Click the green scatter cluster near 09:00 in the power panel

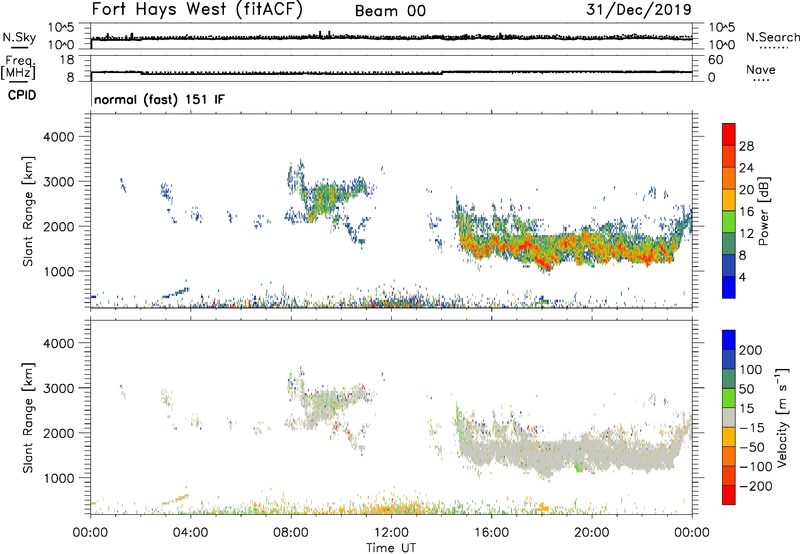click(x=322, y=199)
